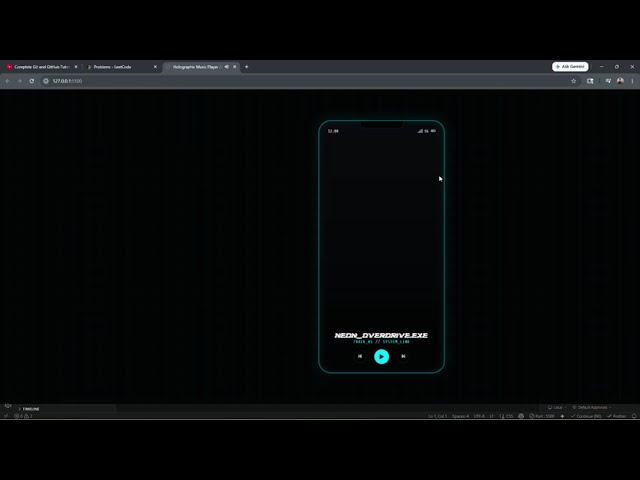Select language mode CSS in status bar
Image resolution: width=640 pixels, height=480 pixels.
pos(507,416)
